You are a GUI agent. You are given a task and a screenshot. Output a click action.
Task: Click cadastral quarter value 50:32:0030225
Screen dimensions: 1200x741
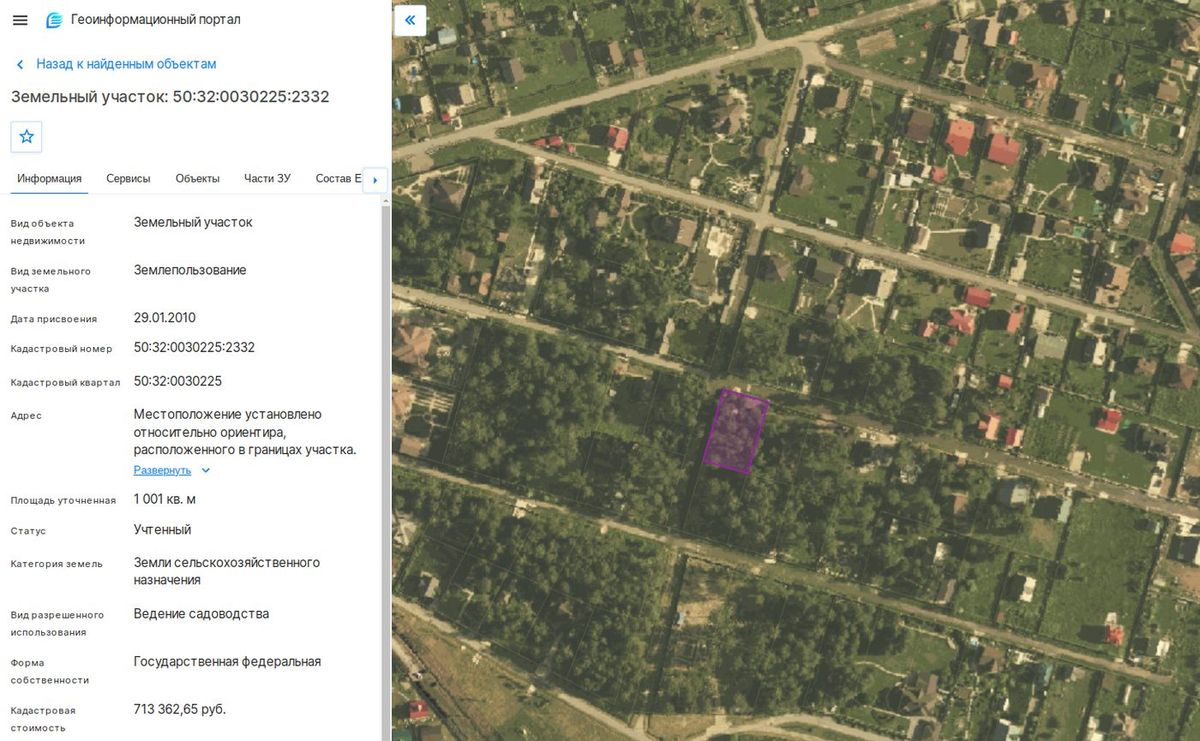coord(178,381)
